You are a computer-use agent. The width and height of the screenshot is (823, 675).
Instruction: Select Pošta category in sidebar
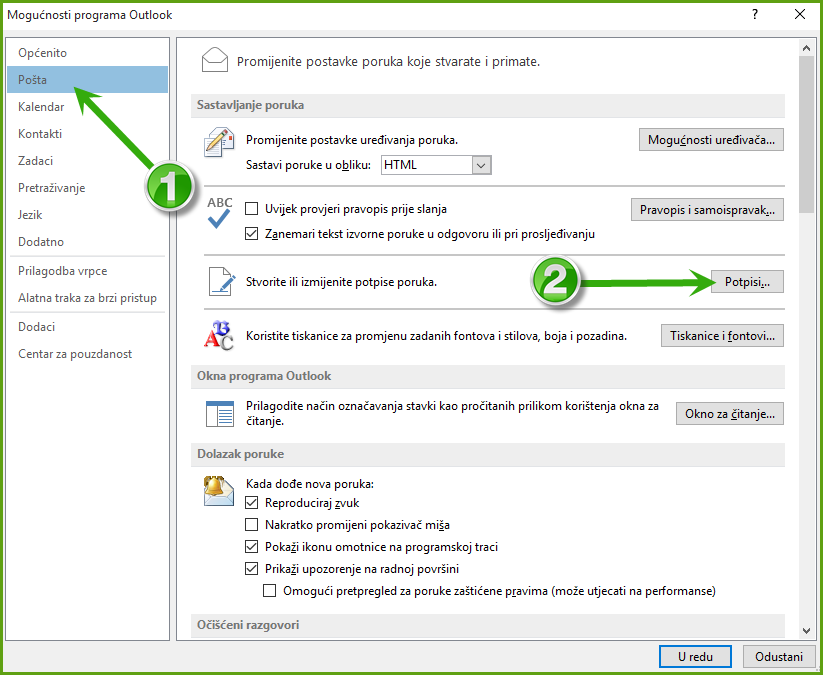click(x=88, y=80)
